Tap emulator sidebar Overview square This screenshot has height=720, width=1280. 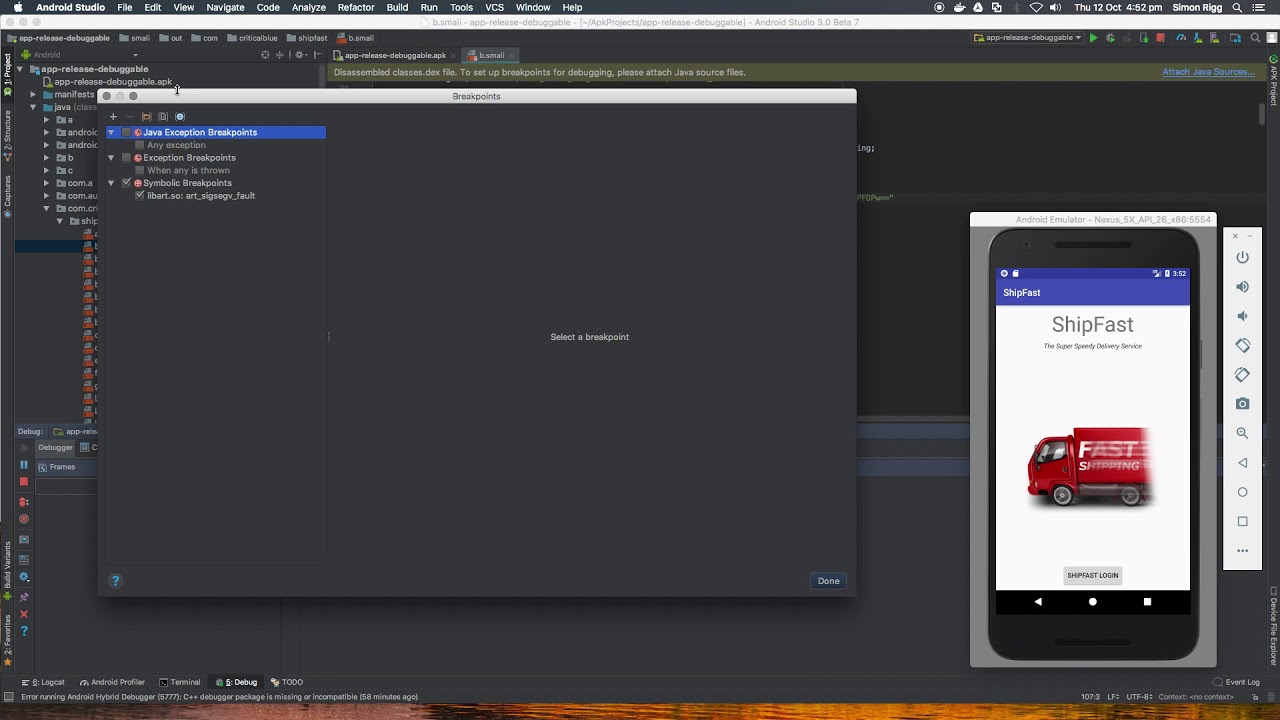tap(1242, 521)
